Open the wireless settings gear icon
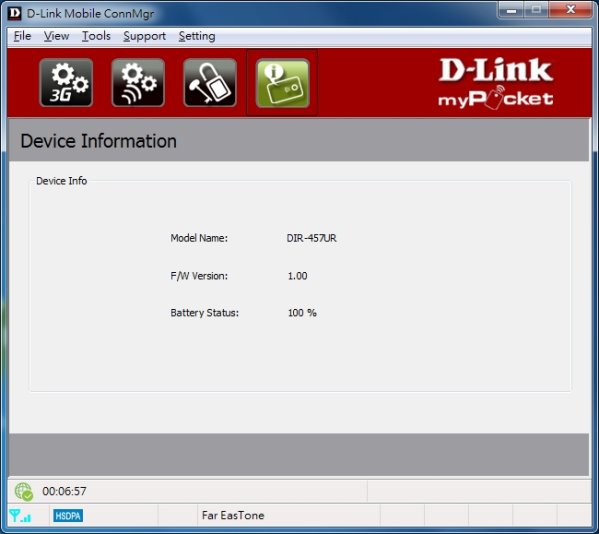 (x=138, y=83)
